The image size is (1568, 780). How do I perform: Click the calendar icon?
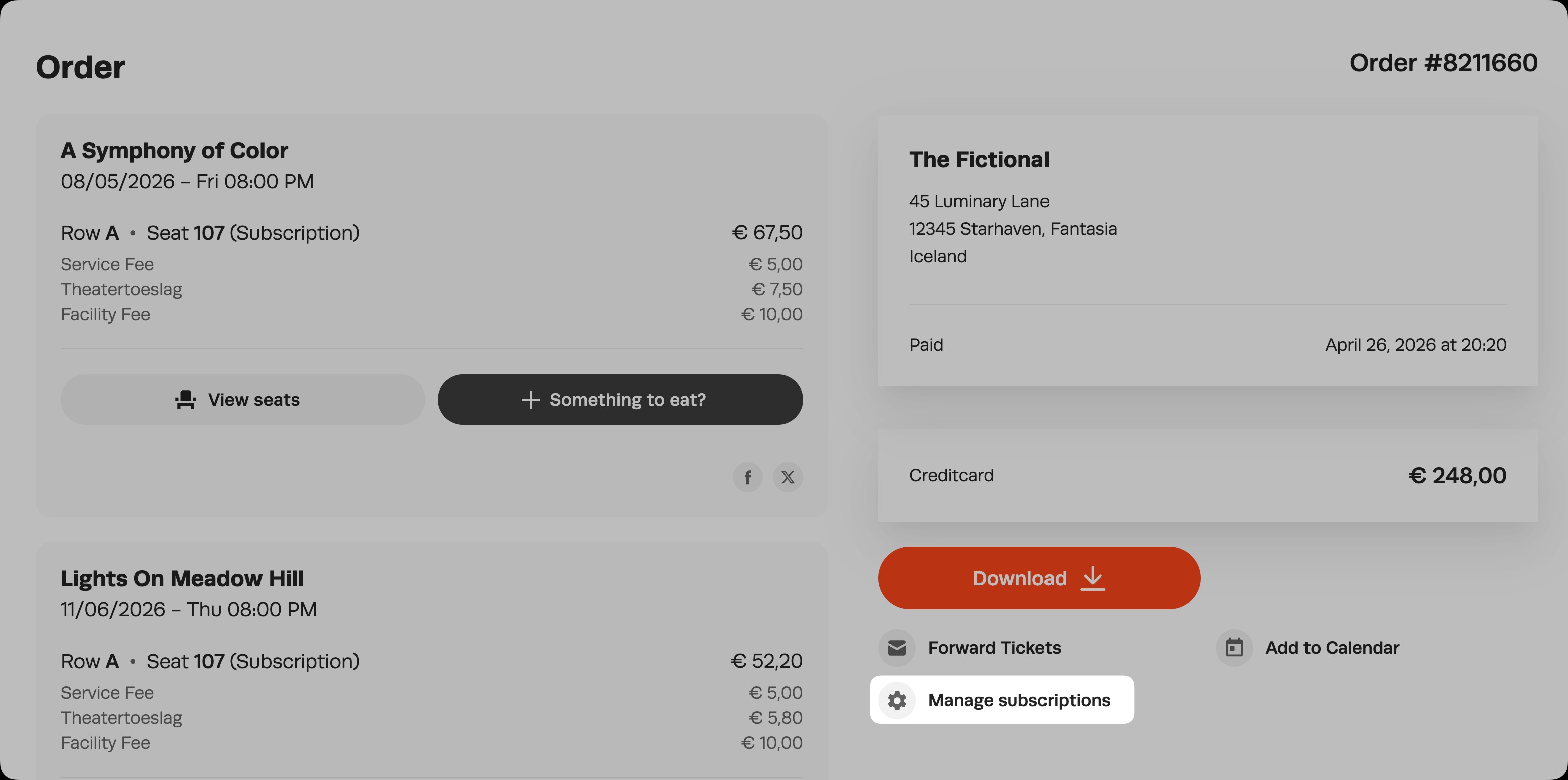pyautogui.click(x=1234, y=648)
